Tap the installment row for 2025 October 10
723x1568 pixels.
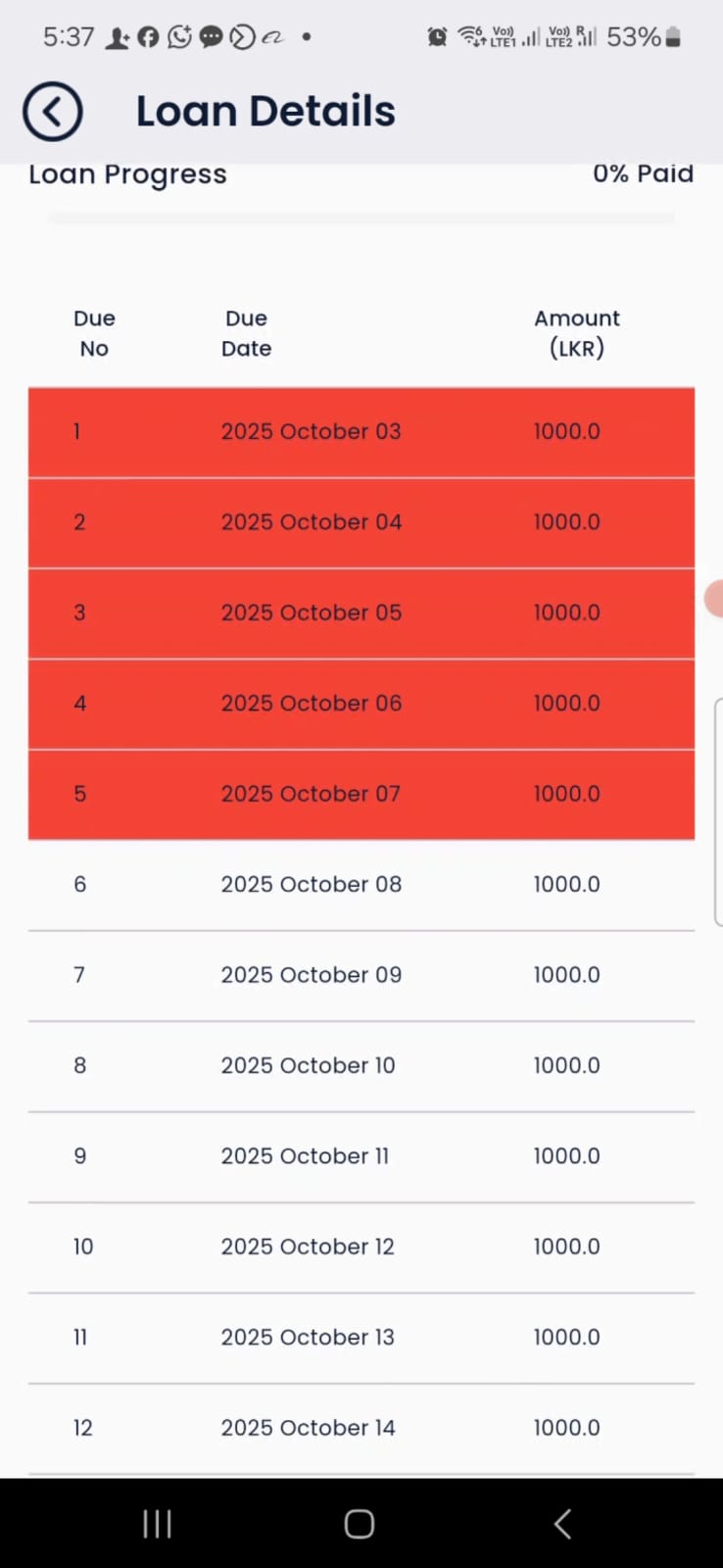361,1066
